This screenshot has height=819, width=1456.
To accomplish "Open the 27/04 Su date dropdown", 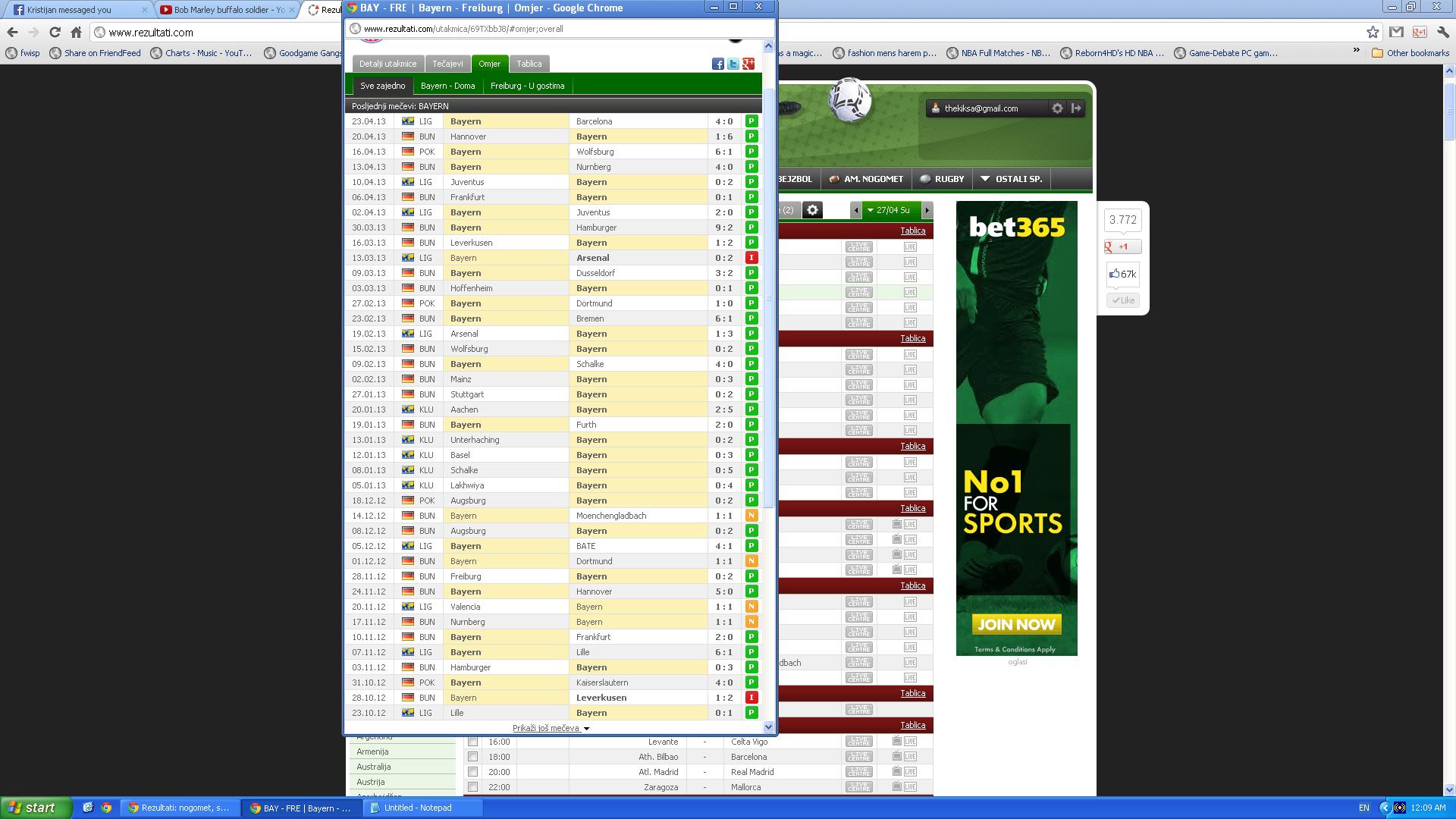I will coord(892,210).
